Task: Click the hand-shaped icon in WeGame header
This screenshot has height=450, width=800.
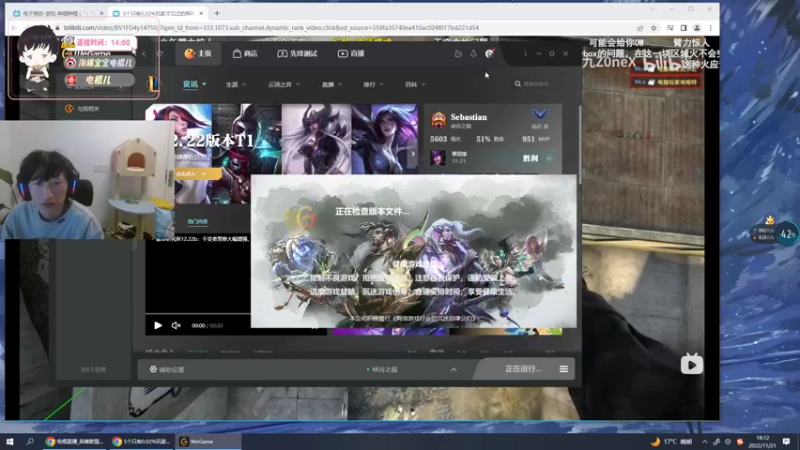Action: (458, 54)
